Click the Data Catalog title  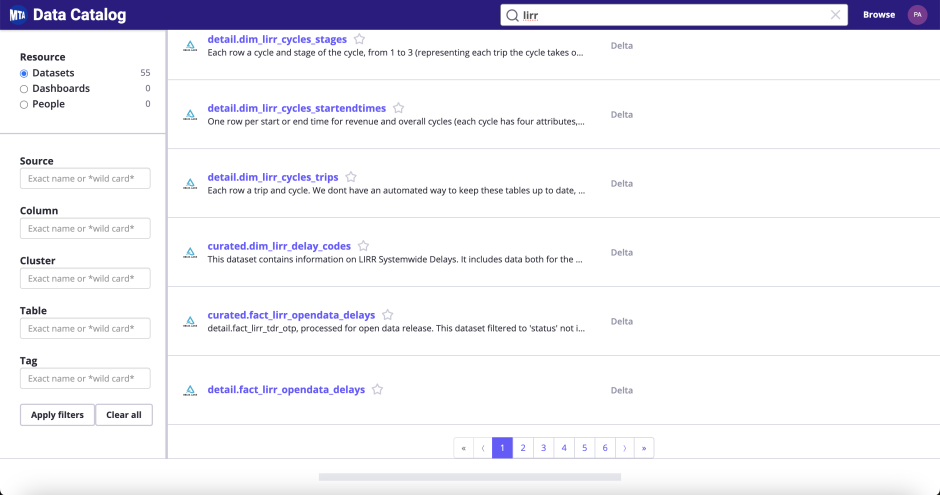(x=80, y=15)
